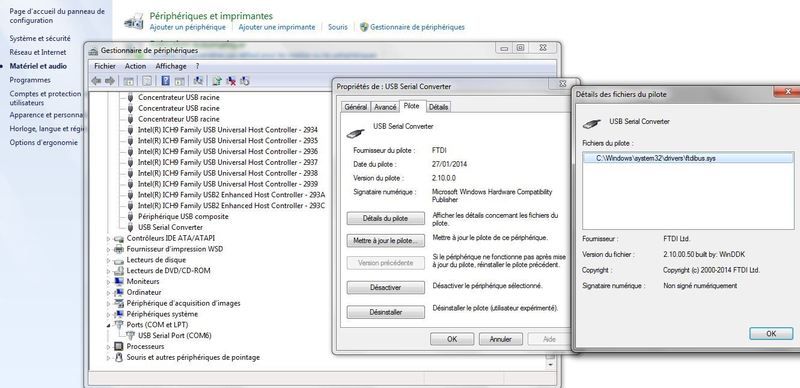Expand the Contrôleurs IDE ATA/ATAPI node
The height and width of the screenshot is (388, 800).
click(x=108, y=238)
